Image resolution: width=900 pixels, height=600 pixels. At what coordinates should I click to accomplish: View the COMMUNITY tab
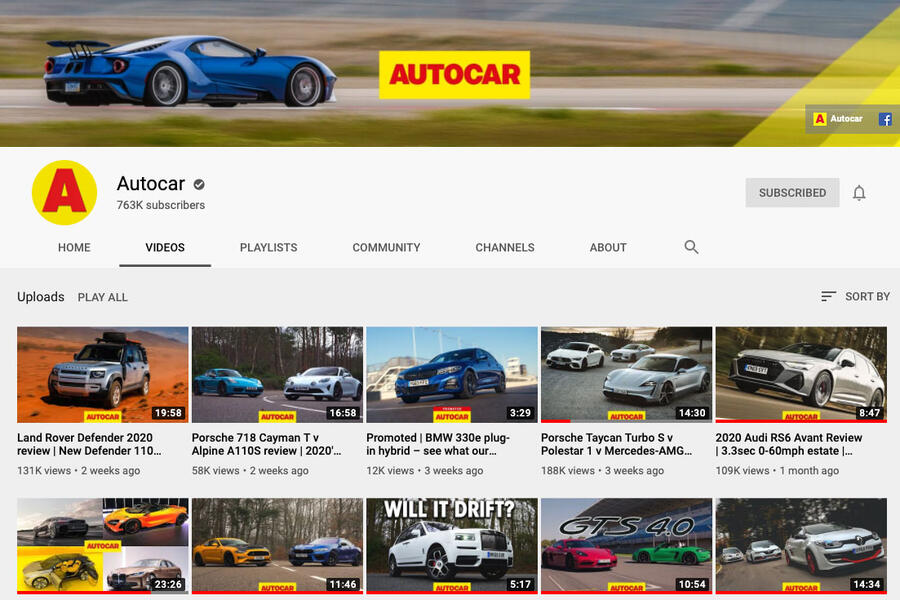point(386,247)
